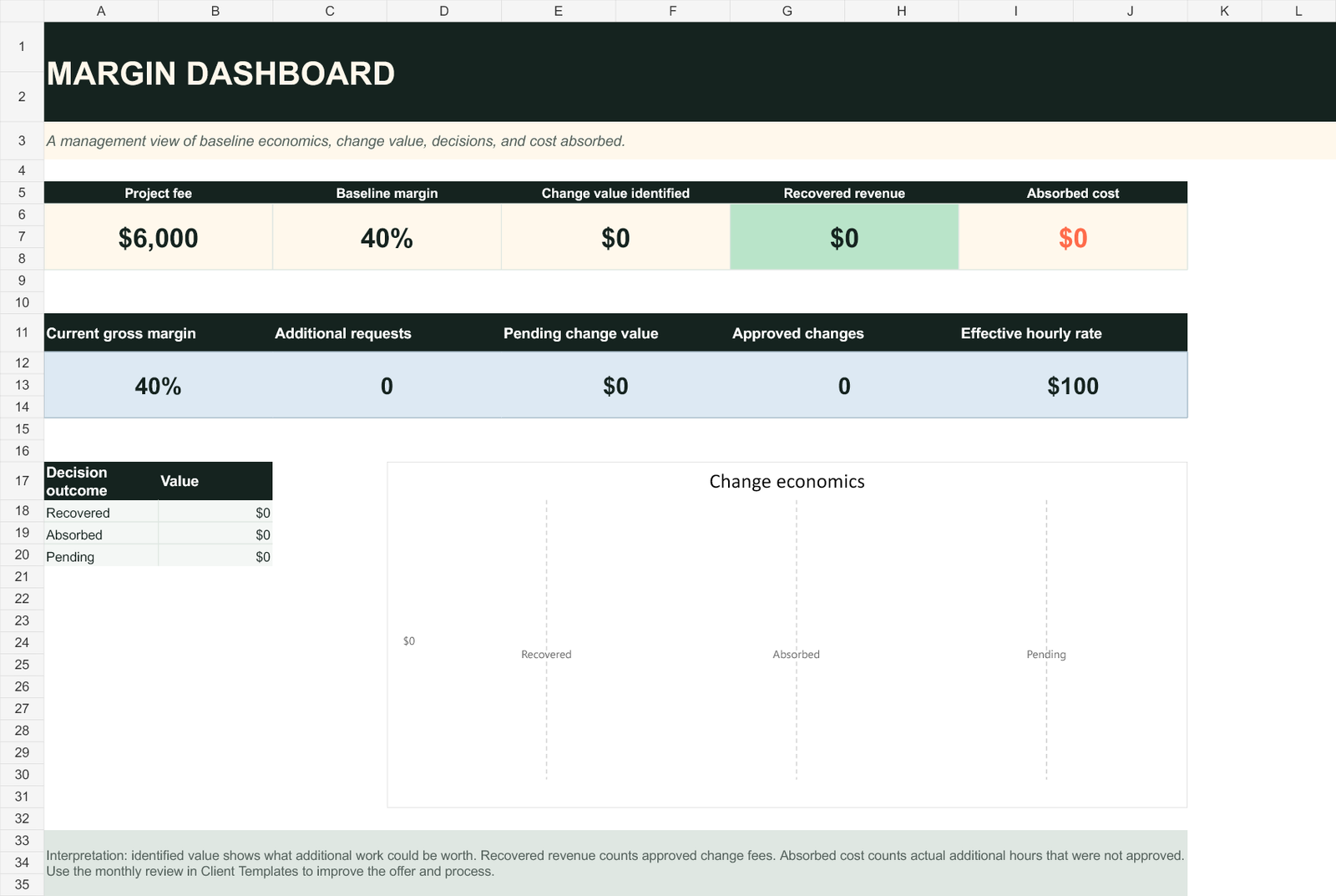Select row 11 header
Image resolution: width=1336 pixels, height=896 pixels.
coord(22,332)
